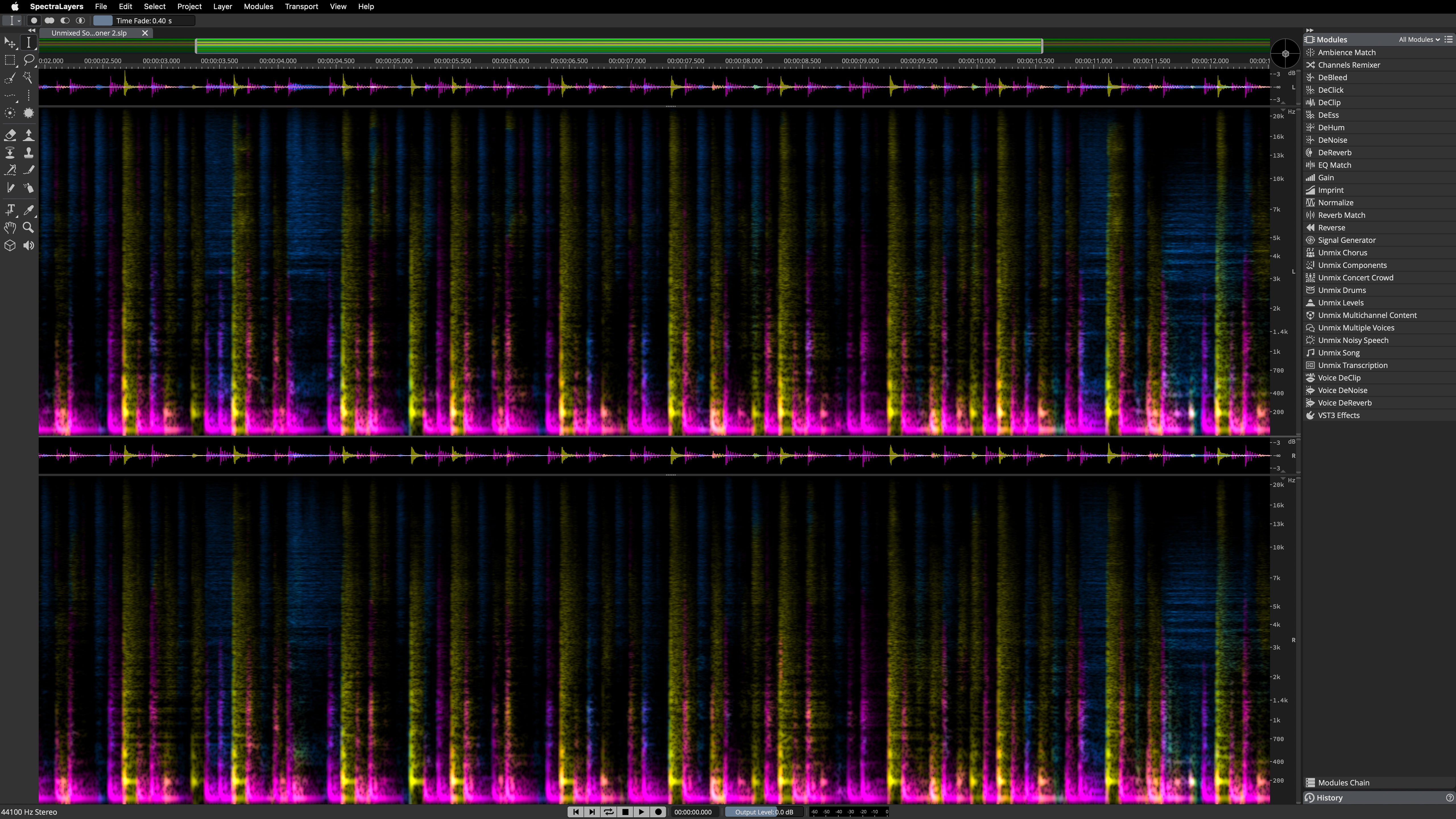Toggle loop playback in transport bar
Viewport: 1456px width, 819px height.
pyautogui.click(x=608, y=812)
